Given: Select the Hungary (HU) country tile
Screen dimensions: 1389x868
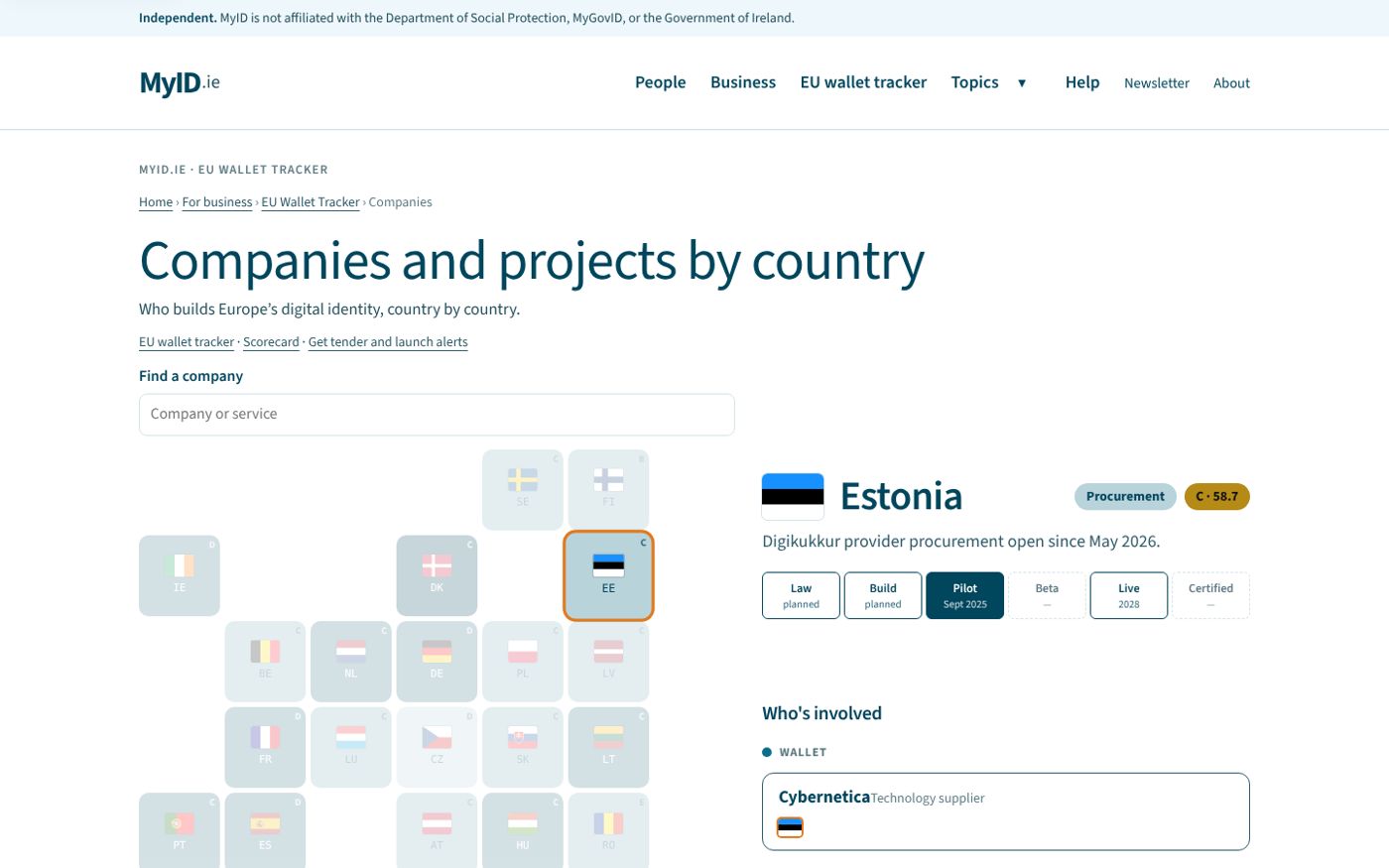Looking at the screenshot, I should click(x=523, y=831).
